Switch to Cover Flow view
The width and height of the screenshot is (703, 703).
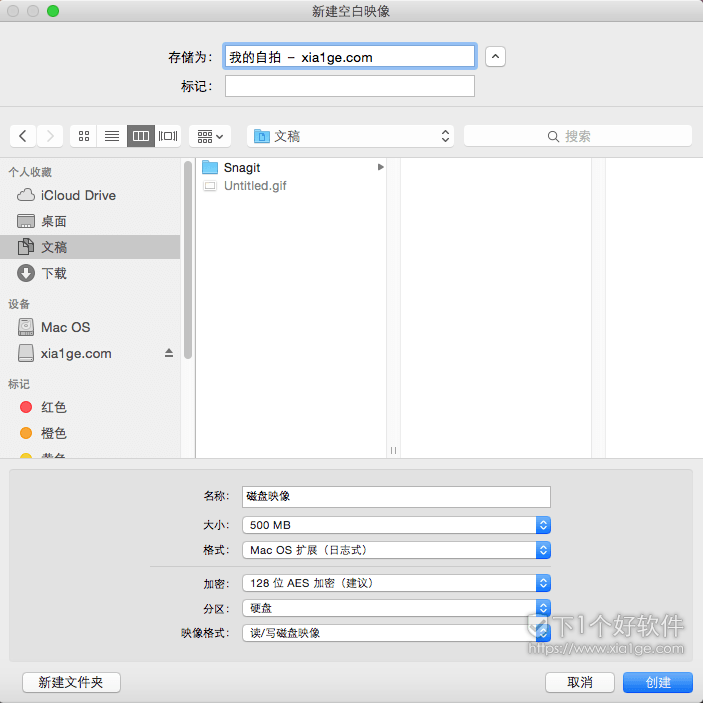[168, 136]
